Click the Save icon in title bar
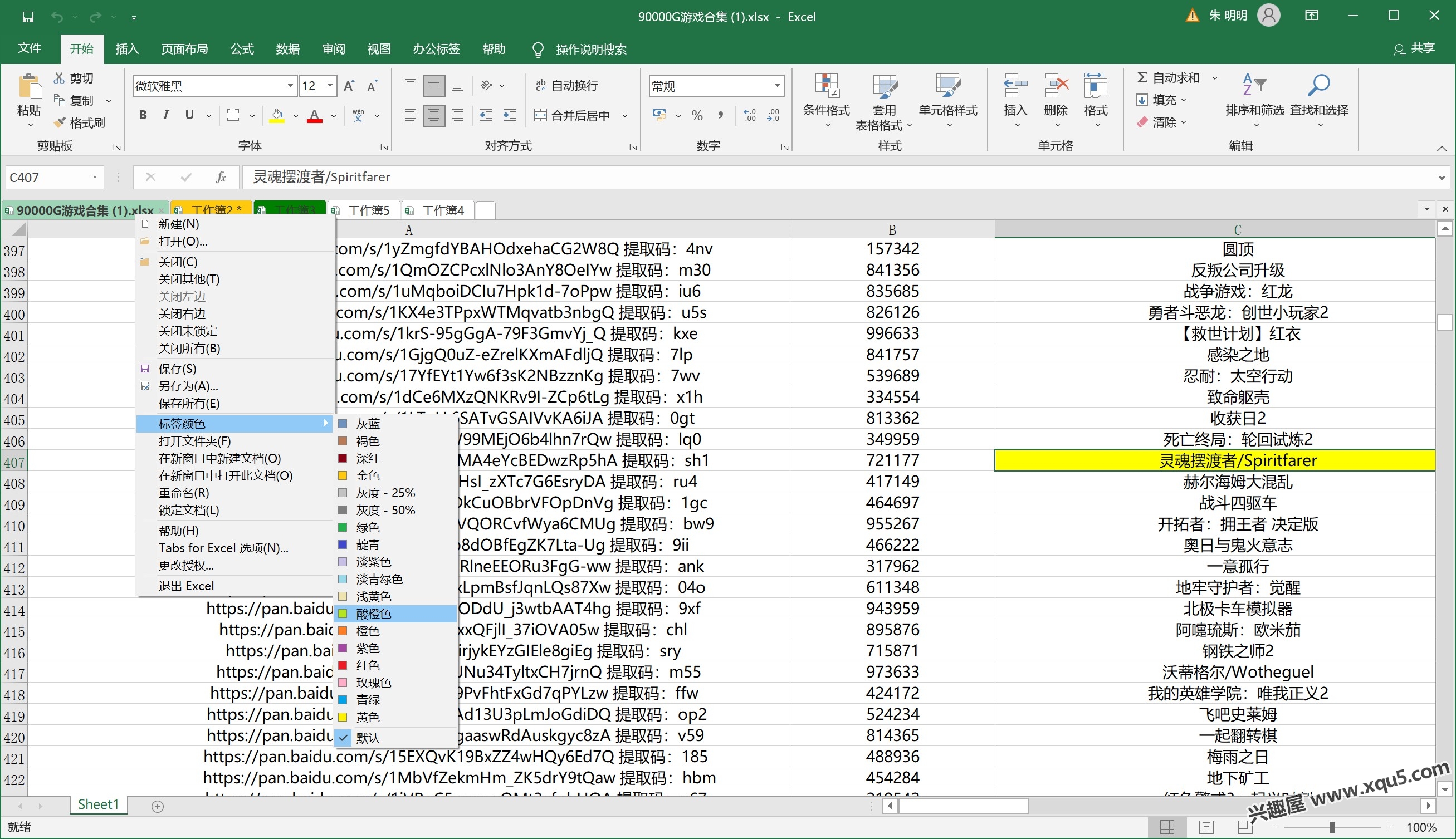Image resolution: width=1456 pixels, height=839 pixels. tap(27, 17)
